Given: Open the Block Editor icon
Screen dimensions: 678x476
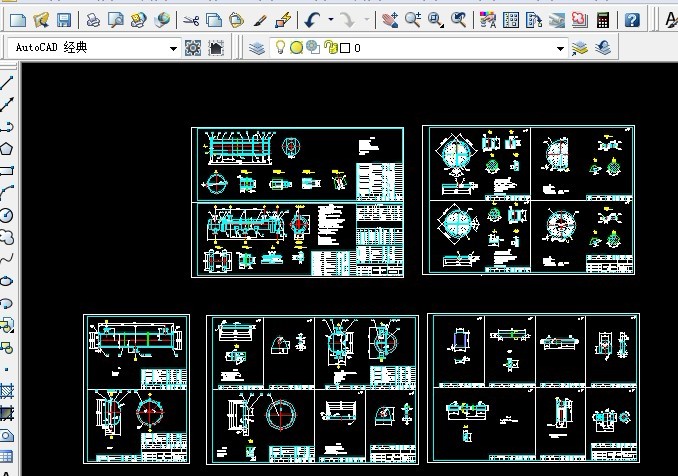Looking at the screenshot, I should click(283, 20).
